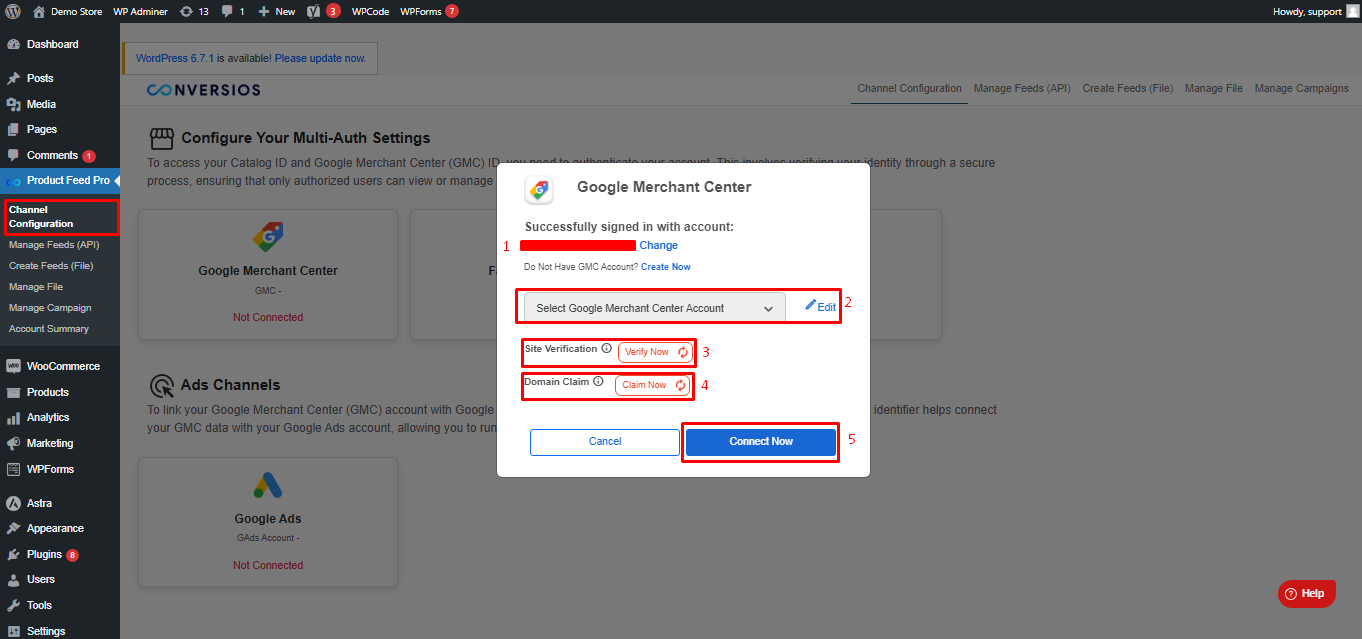The height and width of the screenshot is (639, 1362).
Task: Click the Appearance brush icon
Action: coord(14,528)
